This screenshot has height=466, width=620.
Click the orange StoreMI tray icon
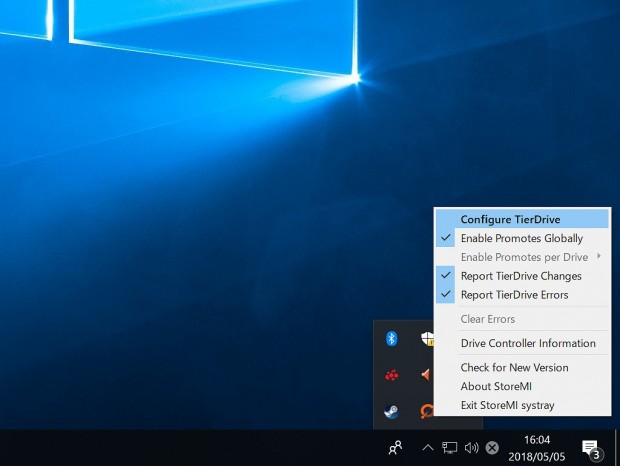427,411
